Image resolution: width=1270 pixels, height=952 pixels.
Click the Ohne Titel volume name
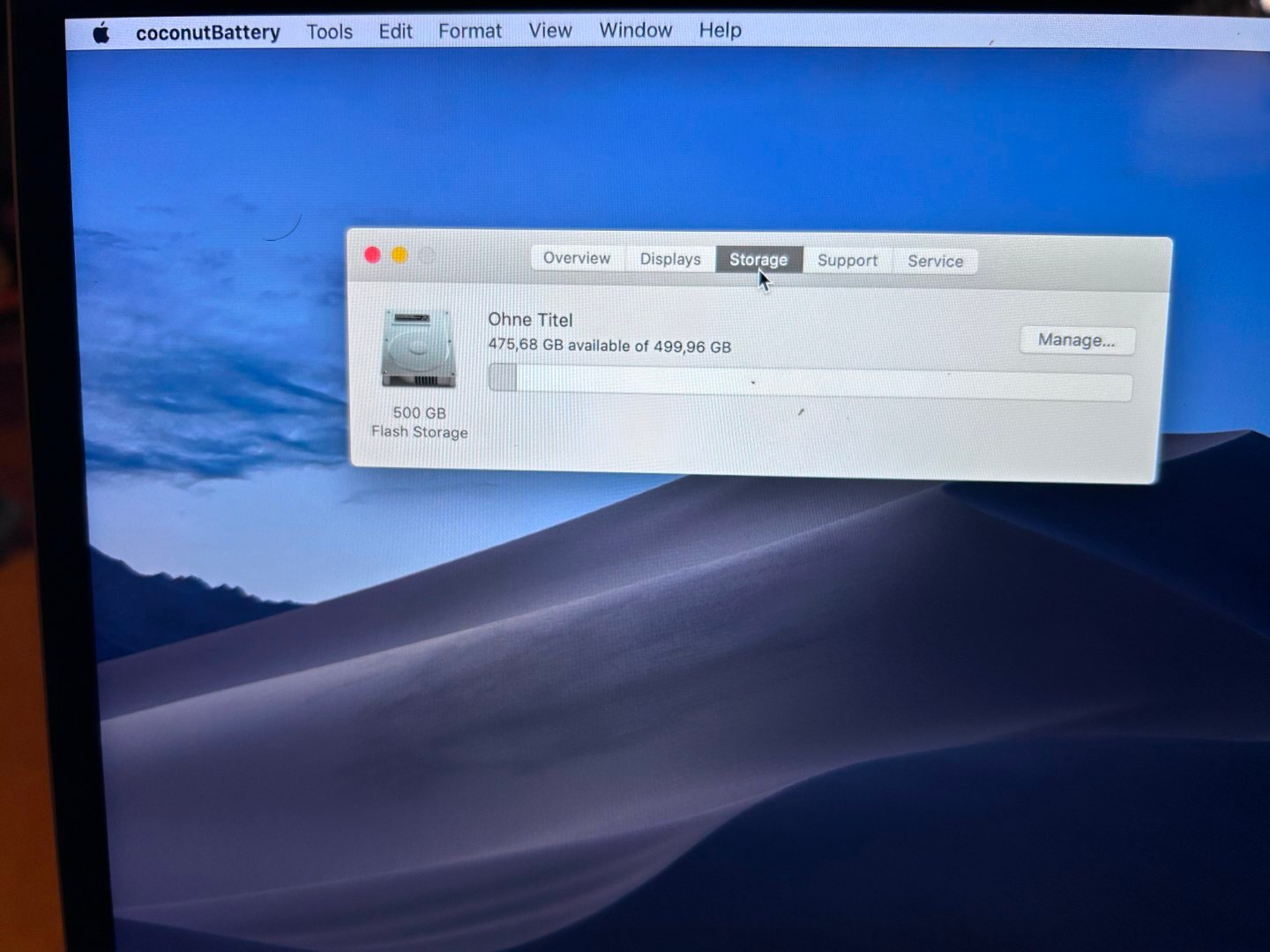pyautogui.click(x=530, y=319)
